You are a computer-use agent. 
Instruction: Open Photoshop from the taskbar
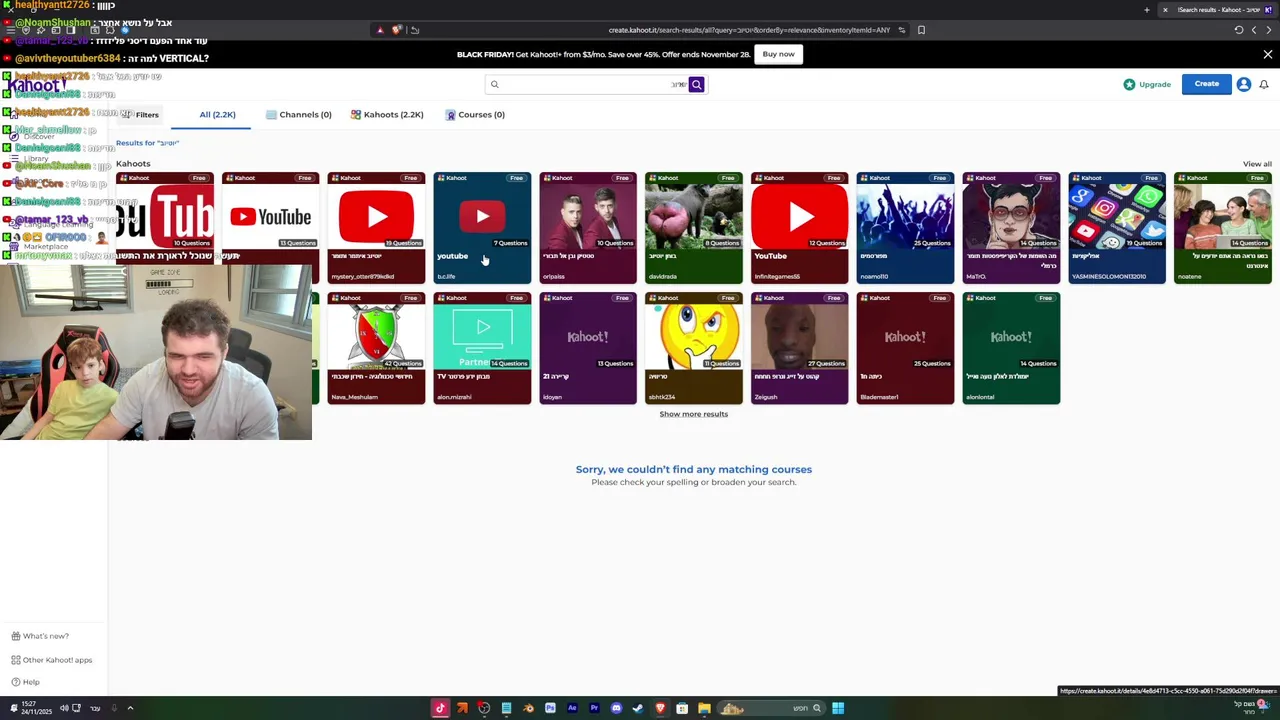pos(550,708)
